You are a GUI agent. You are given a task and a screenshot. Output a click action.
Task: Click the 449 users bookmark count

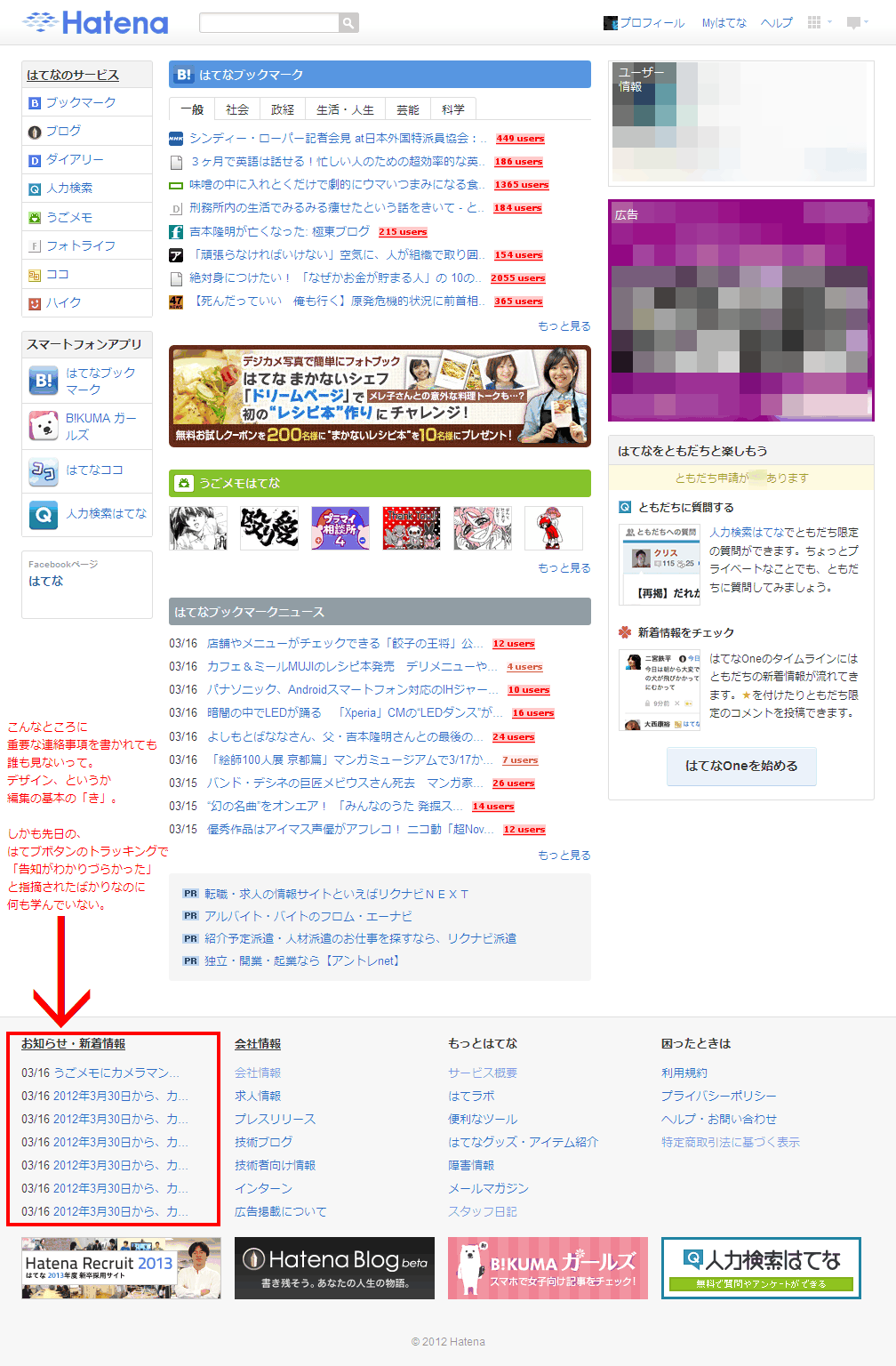click(x=520, y=139)
